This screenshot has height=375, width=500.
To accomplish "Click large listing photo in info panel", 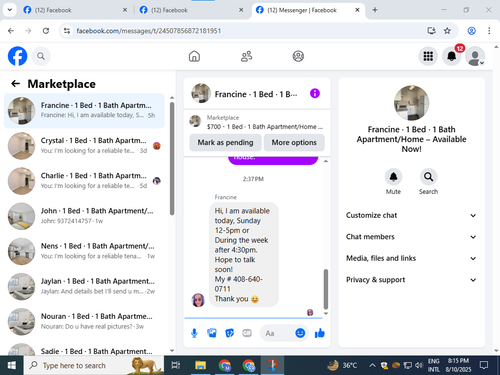I will coord(411,103).
